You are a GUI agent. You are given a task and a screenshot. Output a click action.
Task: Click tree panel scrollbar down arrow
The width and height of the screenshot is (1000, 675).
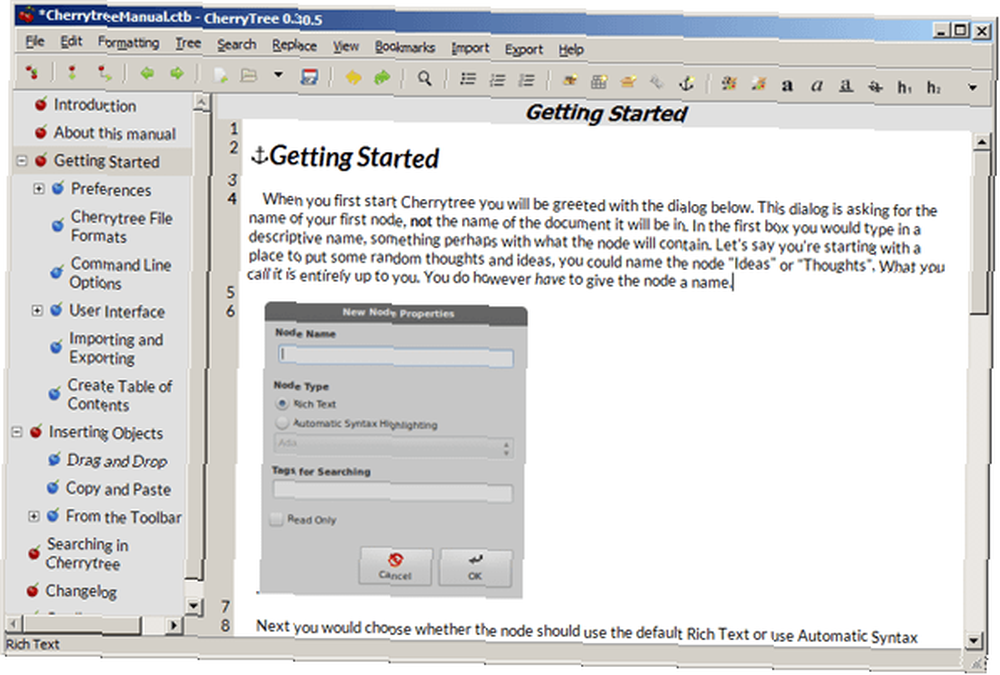(193, 605)
